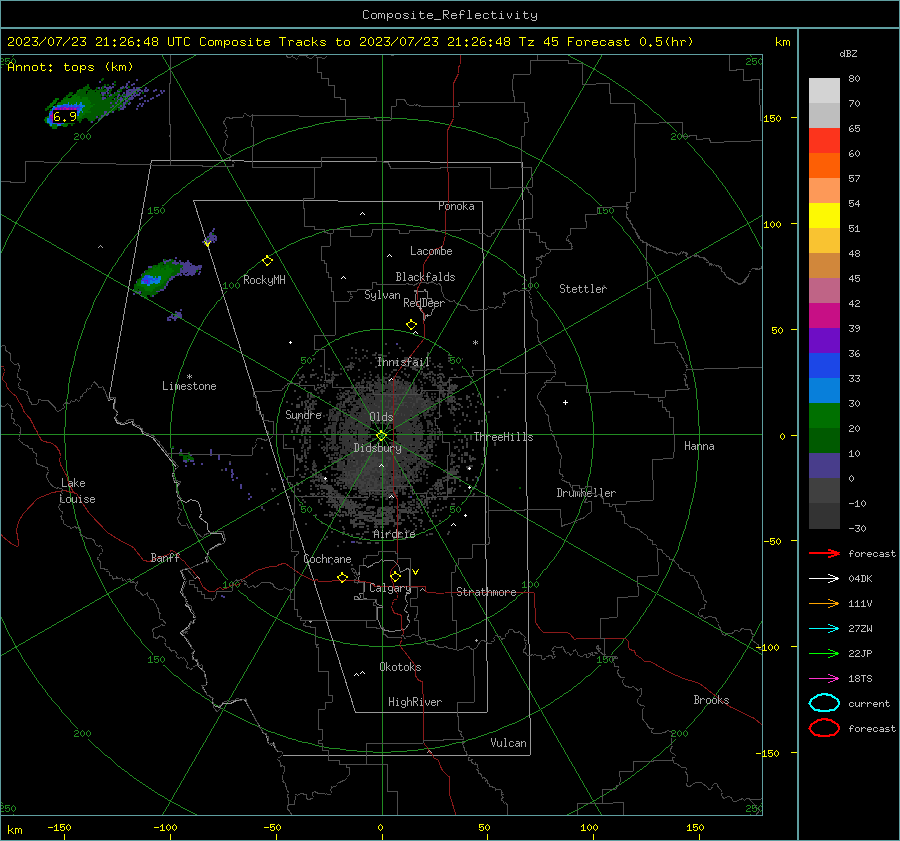Click the Banff label
This screenshot has height=841, width=900.
tap(165, 557)
